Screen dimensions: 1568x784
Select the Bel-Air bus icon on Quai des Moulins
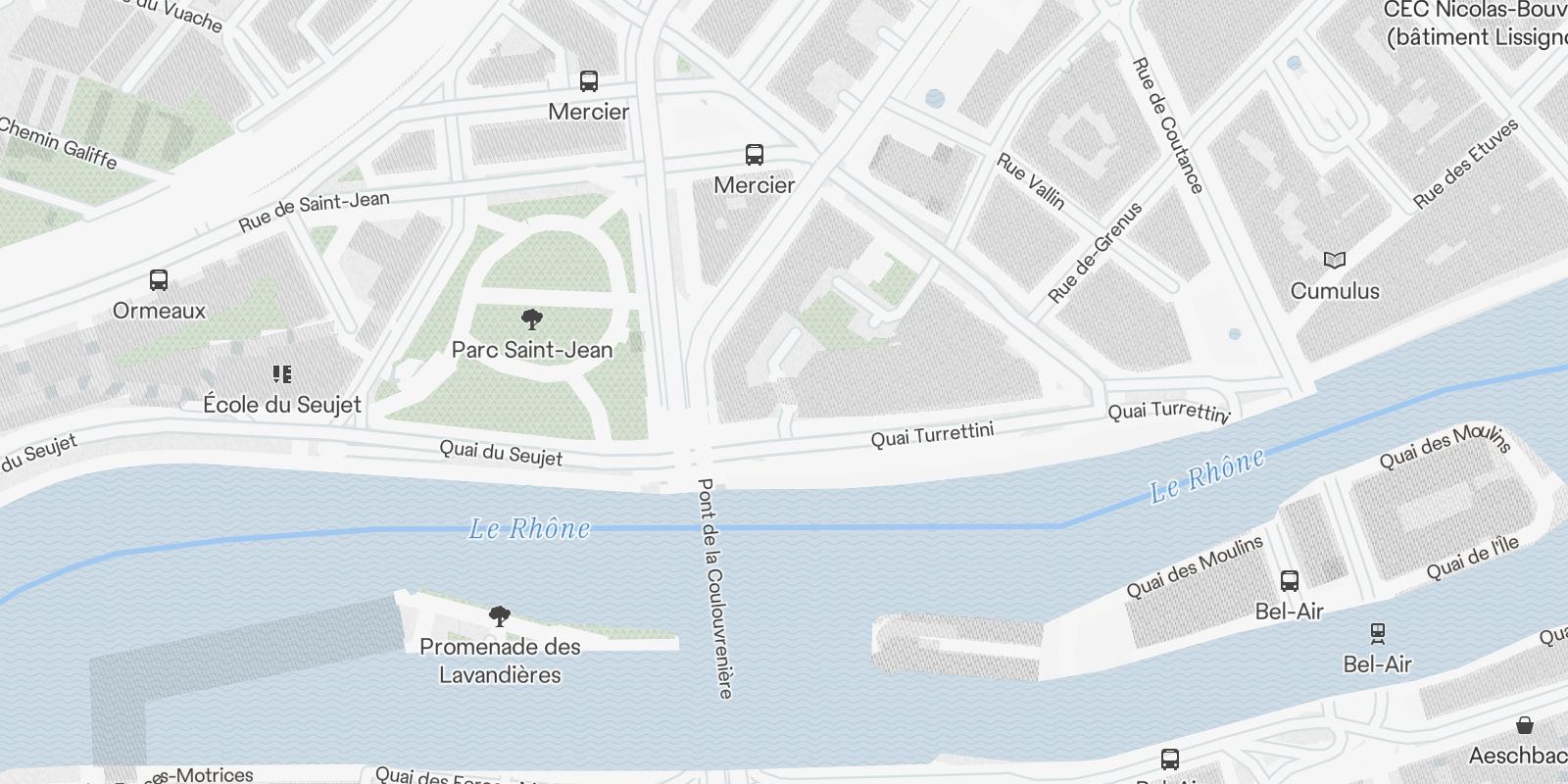coord(1290,581)
